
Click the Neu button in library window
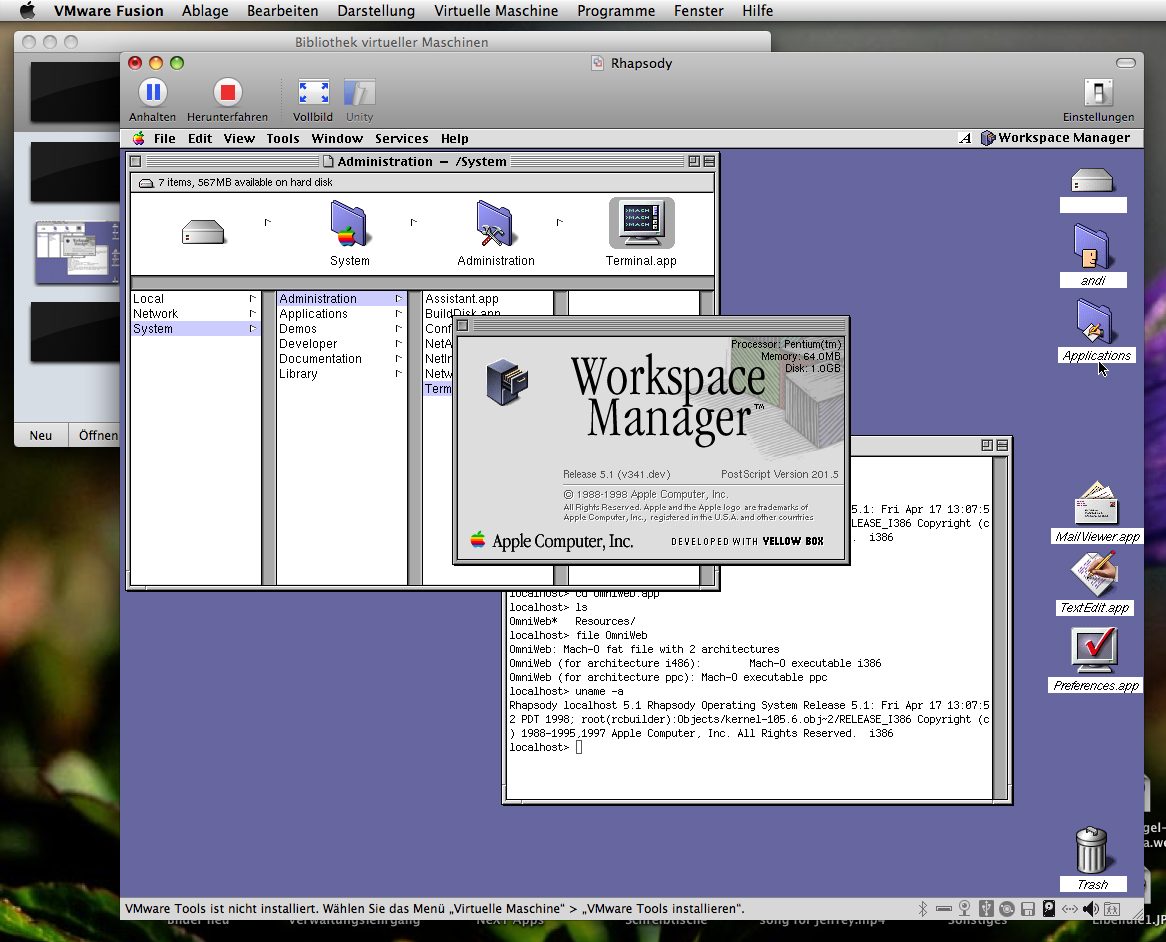(x=41, y=435)
